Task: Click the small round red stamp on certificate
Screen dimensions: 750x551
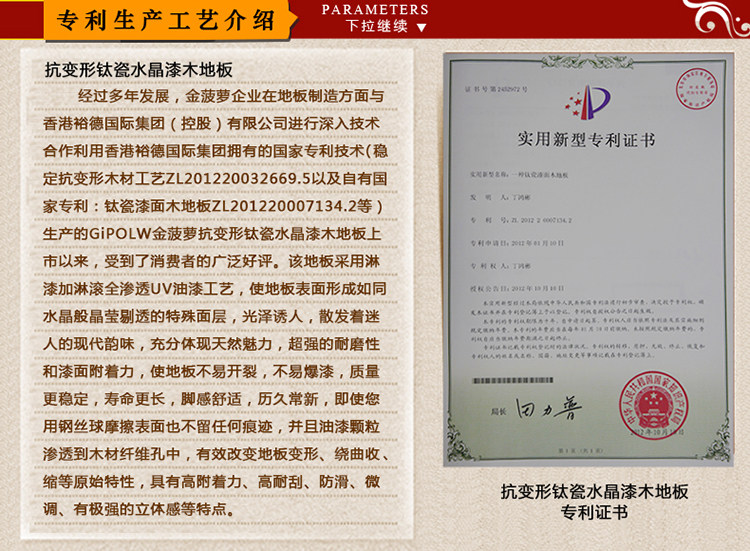Action: tap(696, 88)
